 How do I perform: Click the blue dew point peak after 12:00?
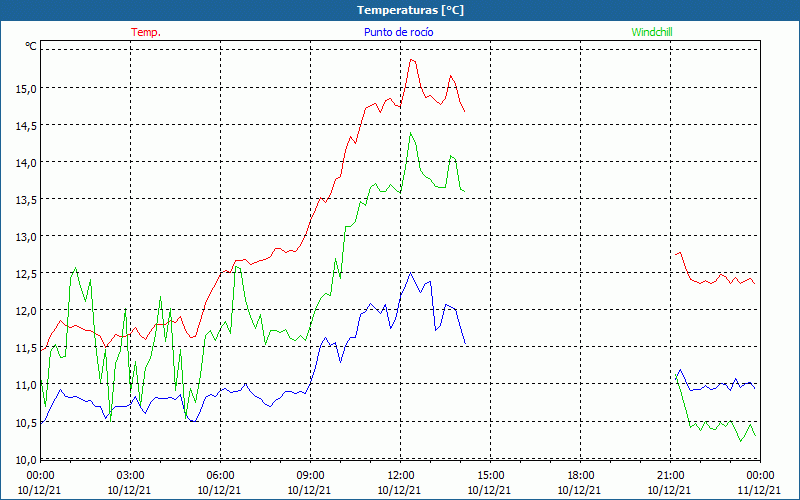[410, 273]
